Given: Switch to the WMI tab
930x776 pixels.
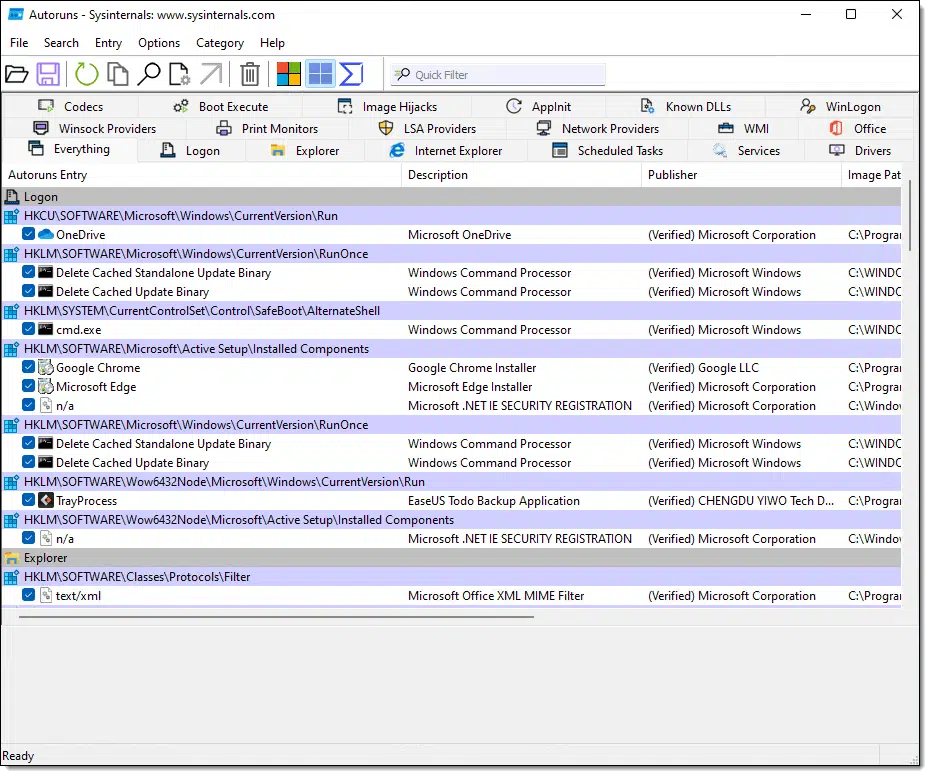Looking at the screenshot, I should [743, 129].
